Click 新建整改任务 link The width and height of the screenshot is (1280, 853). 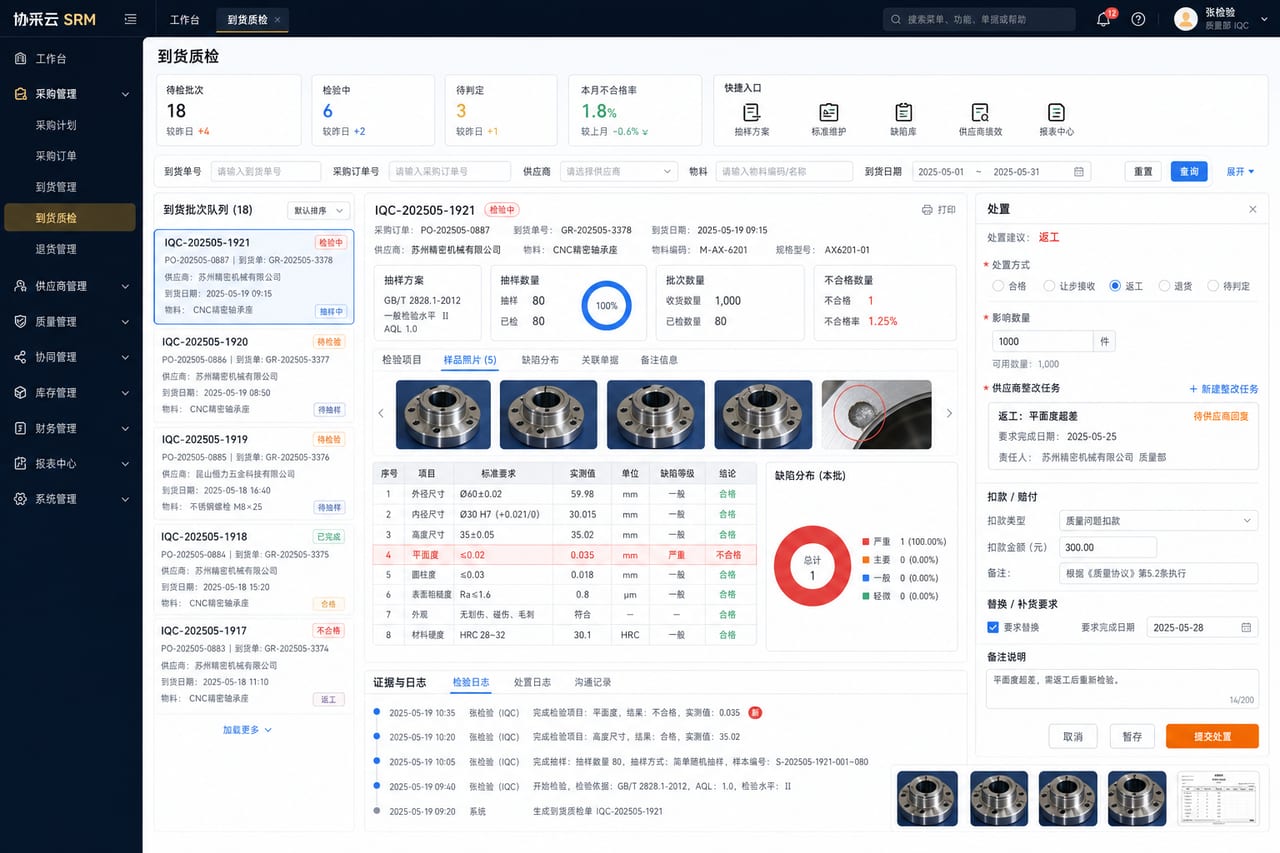[x=1224, y=389]
